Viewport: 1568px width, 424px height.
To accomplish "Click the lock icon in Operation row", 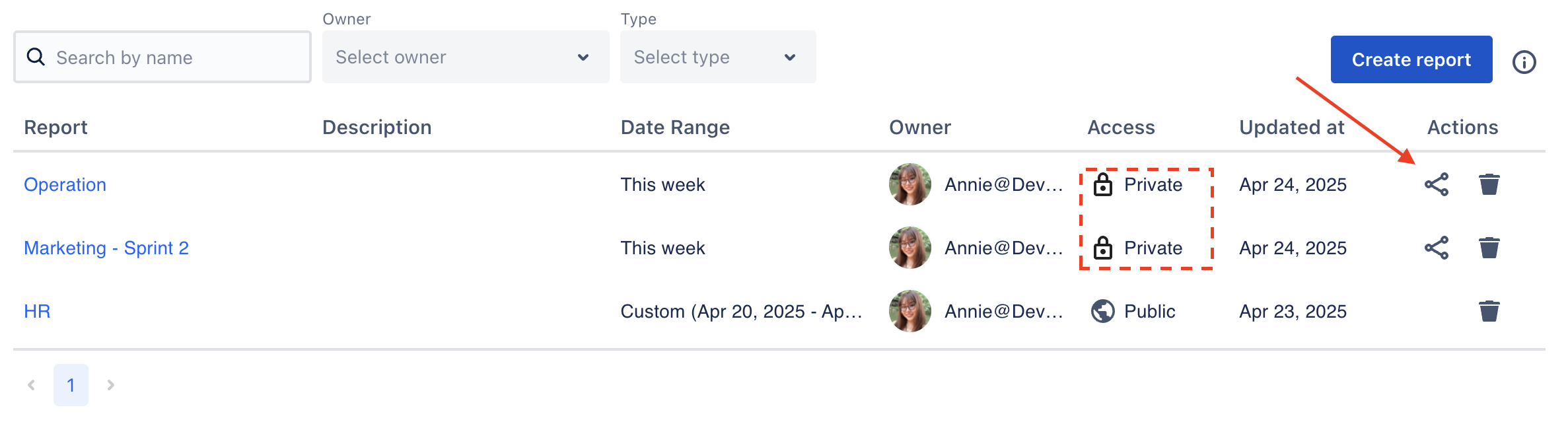I will 1102,184.
